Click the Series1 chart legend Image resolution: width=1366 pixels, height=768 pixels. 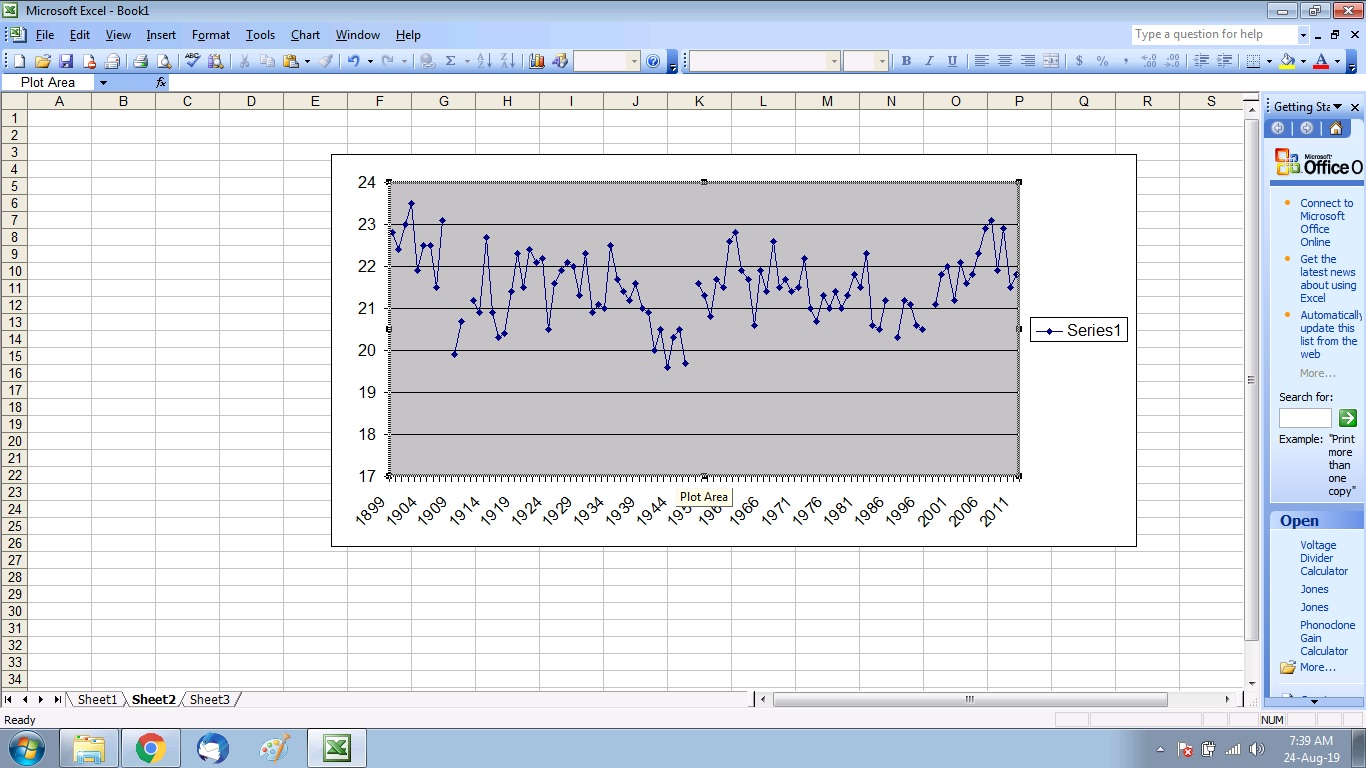click(1079, 331)
